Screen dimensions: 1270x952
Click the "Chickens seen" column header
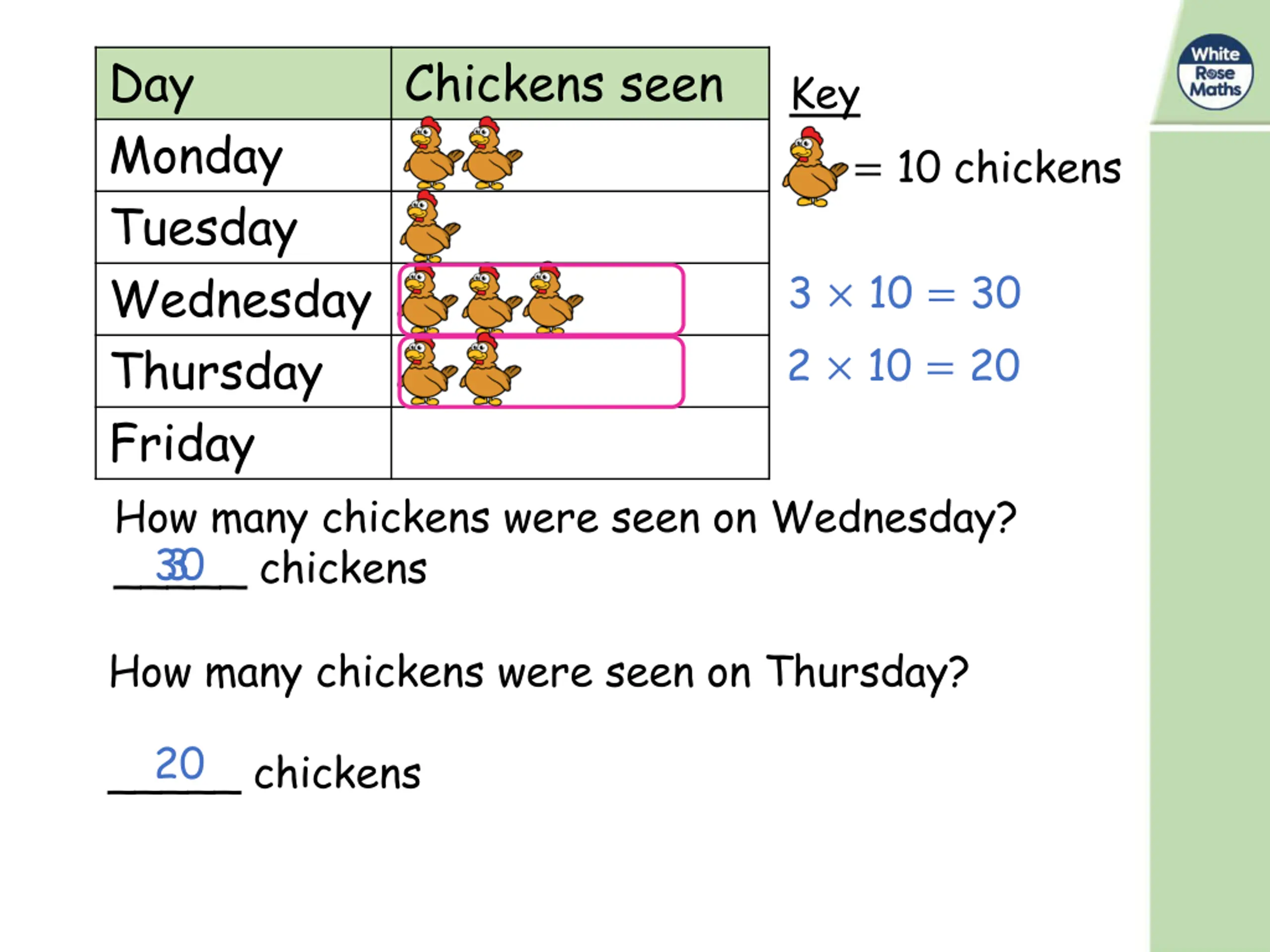(564, 85)
